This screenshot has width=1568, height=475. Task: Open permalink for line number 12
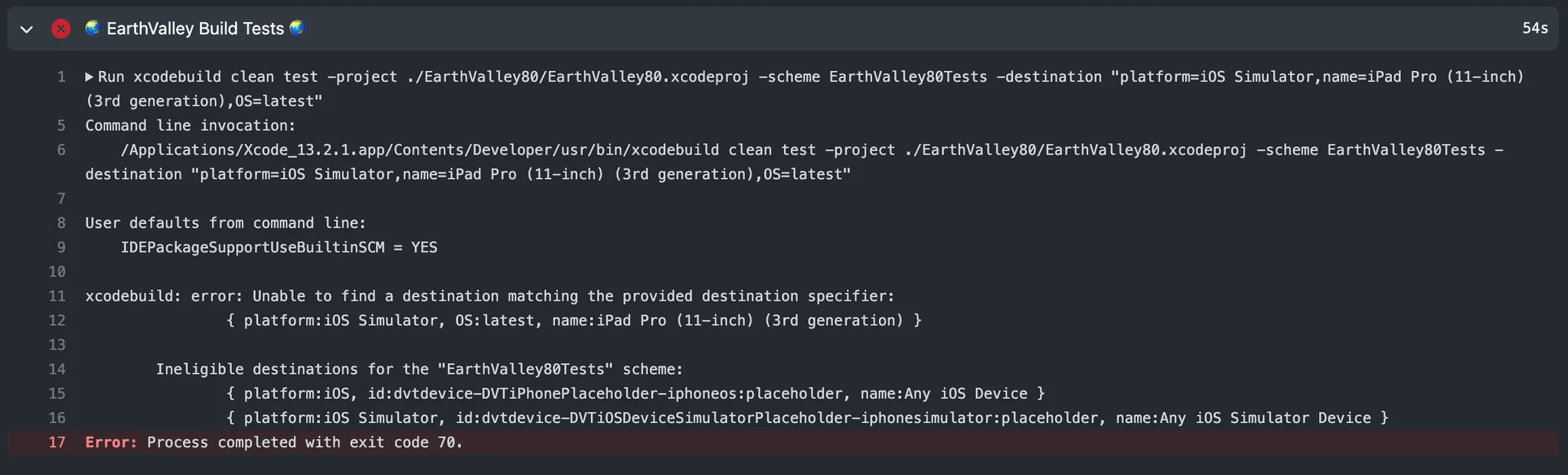click(57, 320)
